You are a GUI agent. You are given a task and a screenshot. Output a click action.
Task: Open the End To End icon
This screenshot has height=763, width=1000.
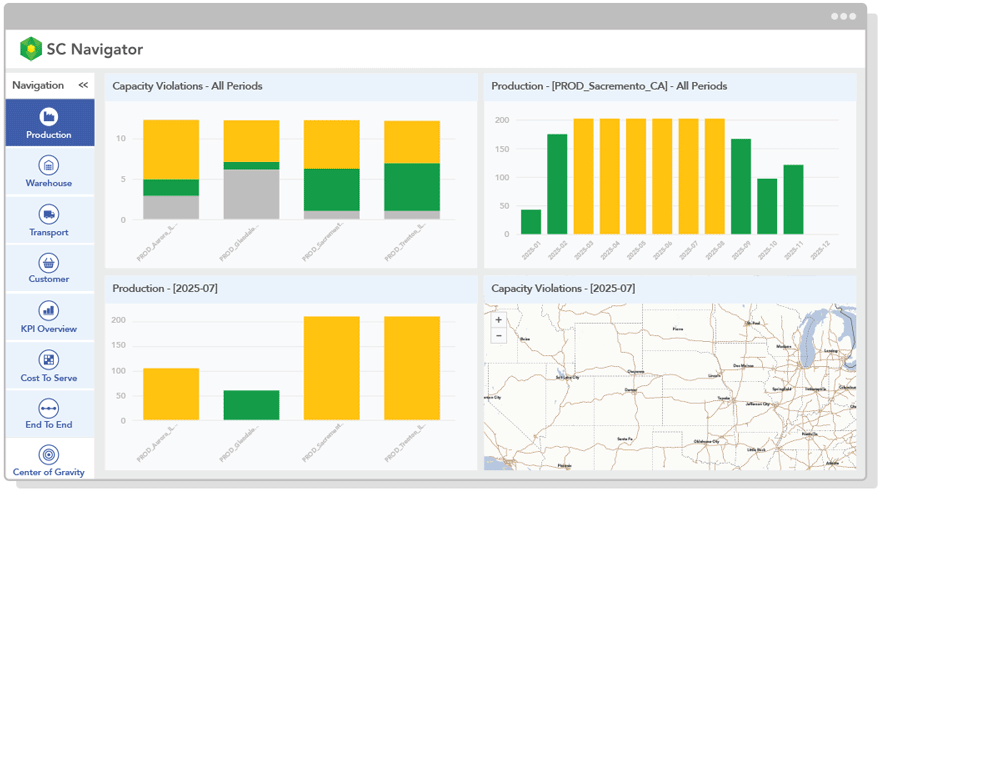point(48,408)
